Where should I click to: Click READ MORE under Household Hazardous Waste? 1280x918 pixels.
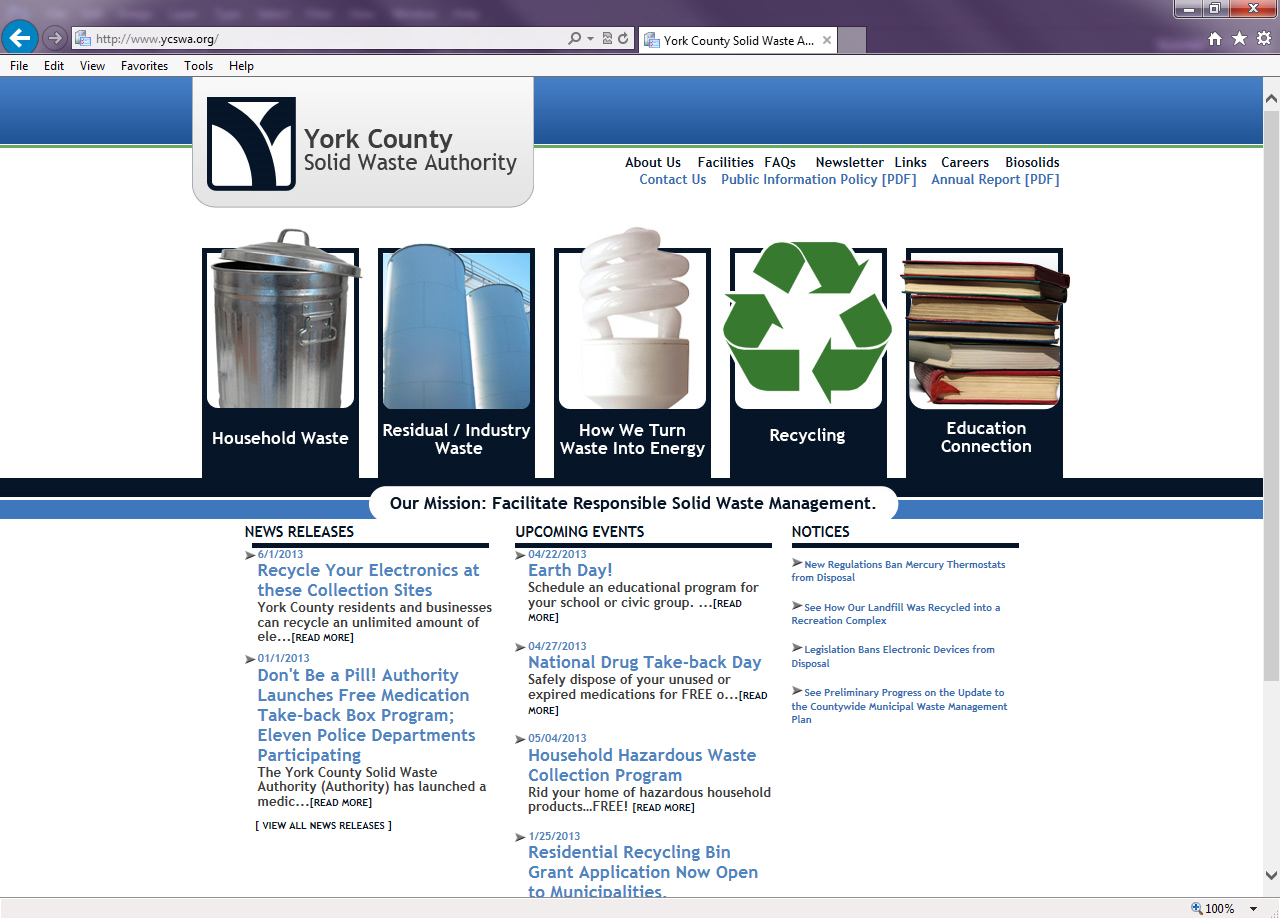click(663, 808)
